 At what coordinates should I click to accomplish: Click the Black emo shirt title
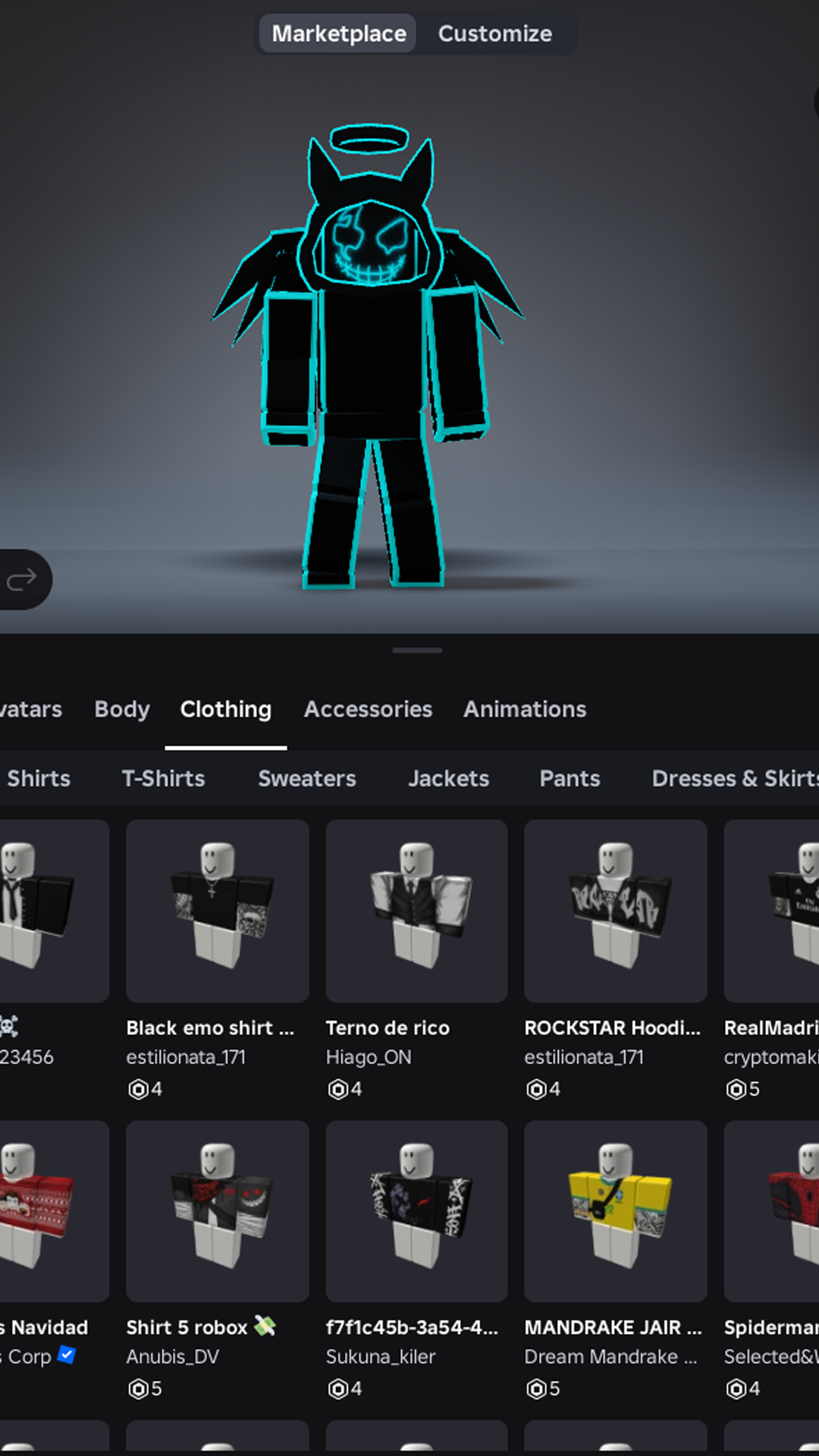tap(210, 1028)
